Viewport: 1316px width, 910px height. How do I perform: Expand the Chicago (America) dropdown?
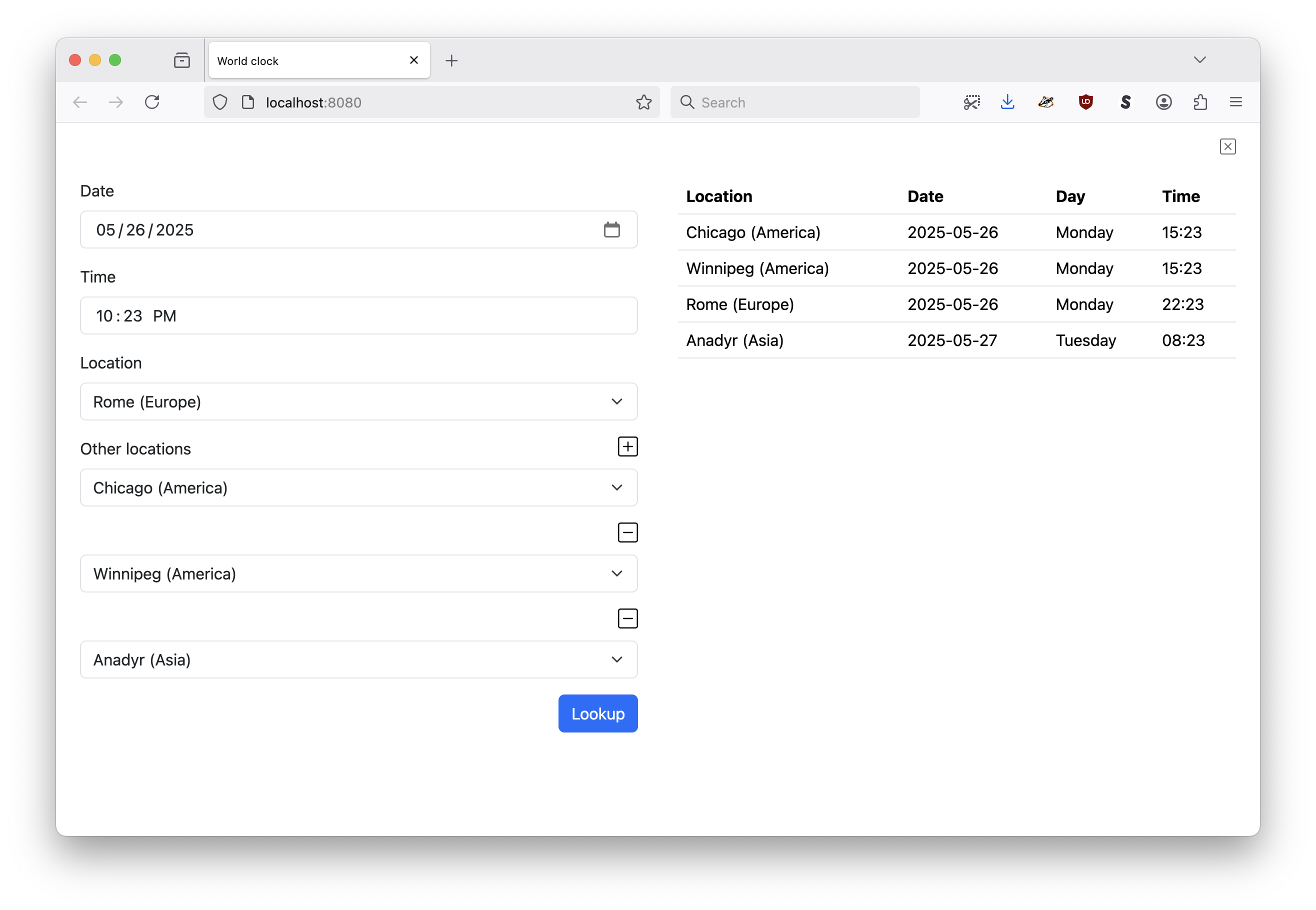pos(358,488)
